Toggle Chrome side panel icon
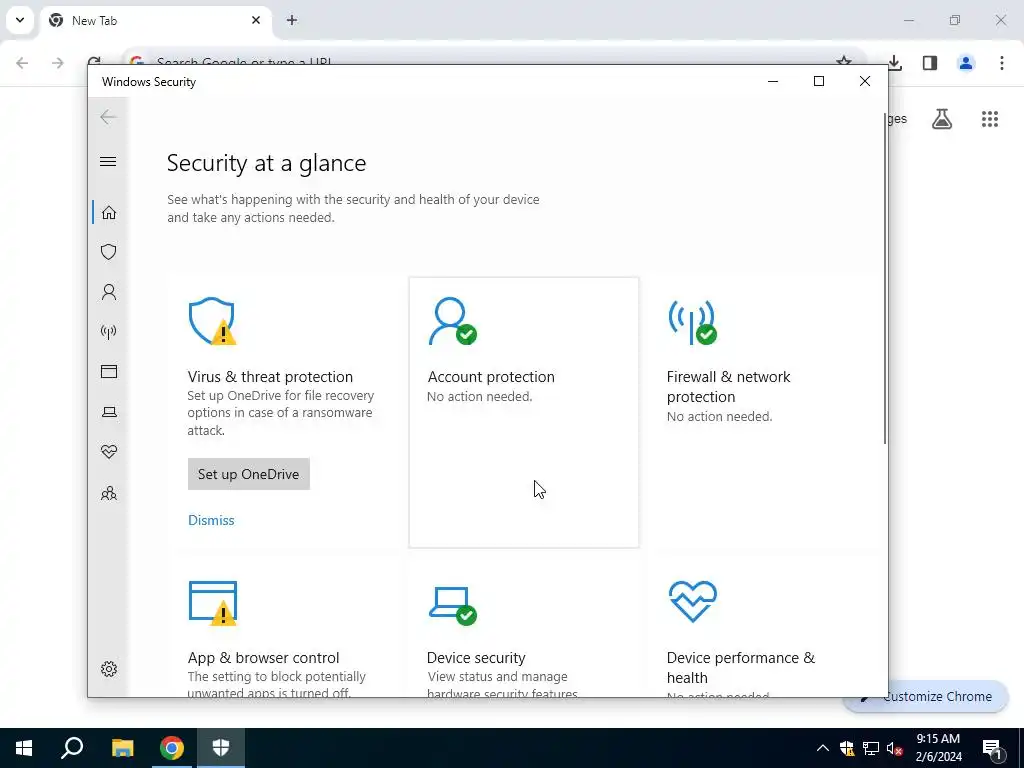The width and height of the screenshot is (1024, 768). click(x=930, y=63)
